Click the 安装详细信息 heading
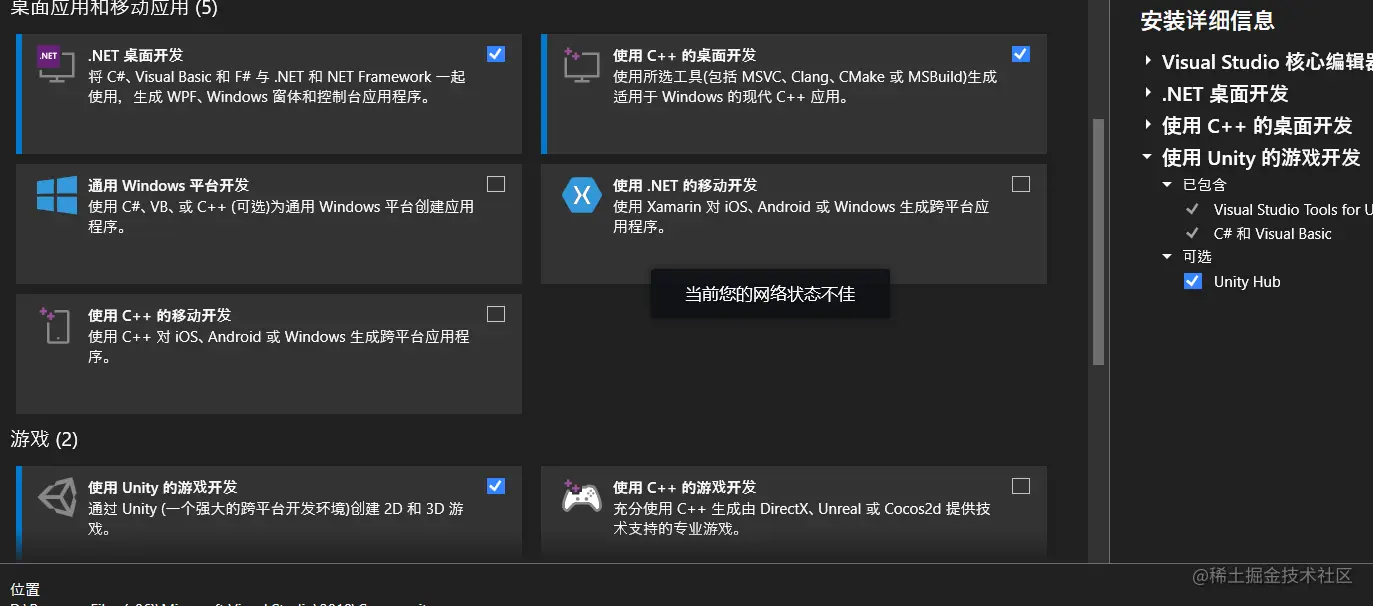Image resolution: width=1373 pixels, height=606 pixels. (1208, 20)
